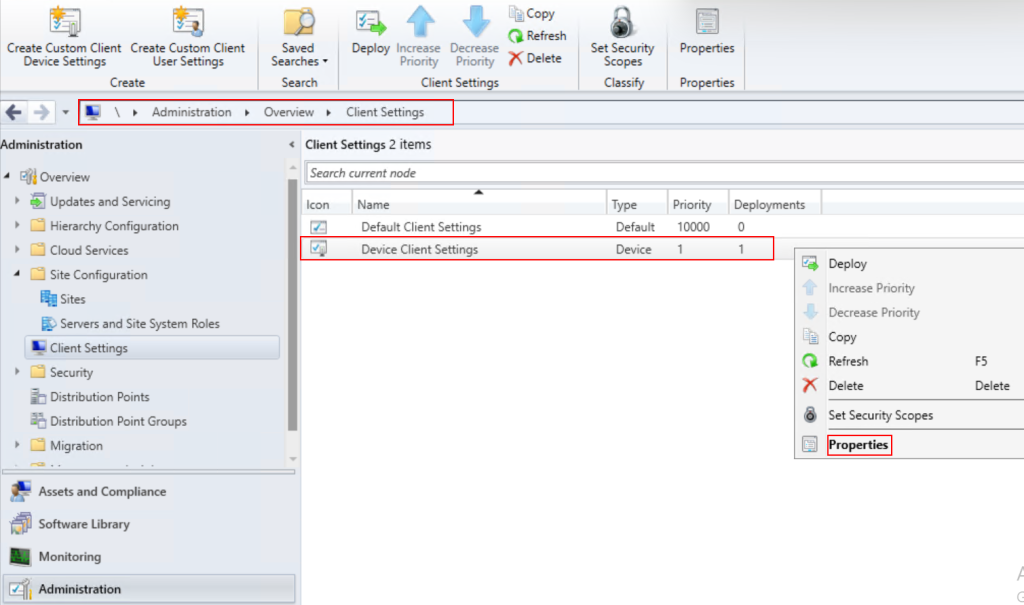Choose Properties in the context menu
Image resolution: width=1024 pixels, height=605 pixels.
coord(858,445)
